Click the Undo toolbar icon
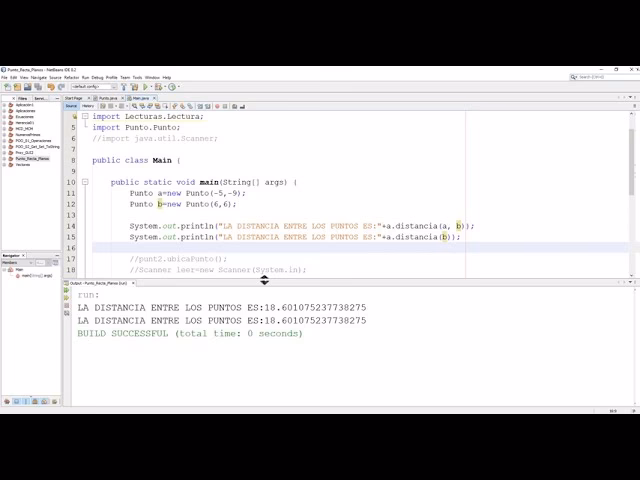This screenshot has height=480, width=640. click(51, 87)
